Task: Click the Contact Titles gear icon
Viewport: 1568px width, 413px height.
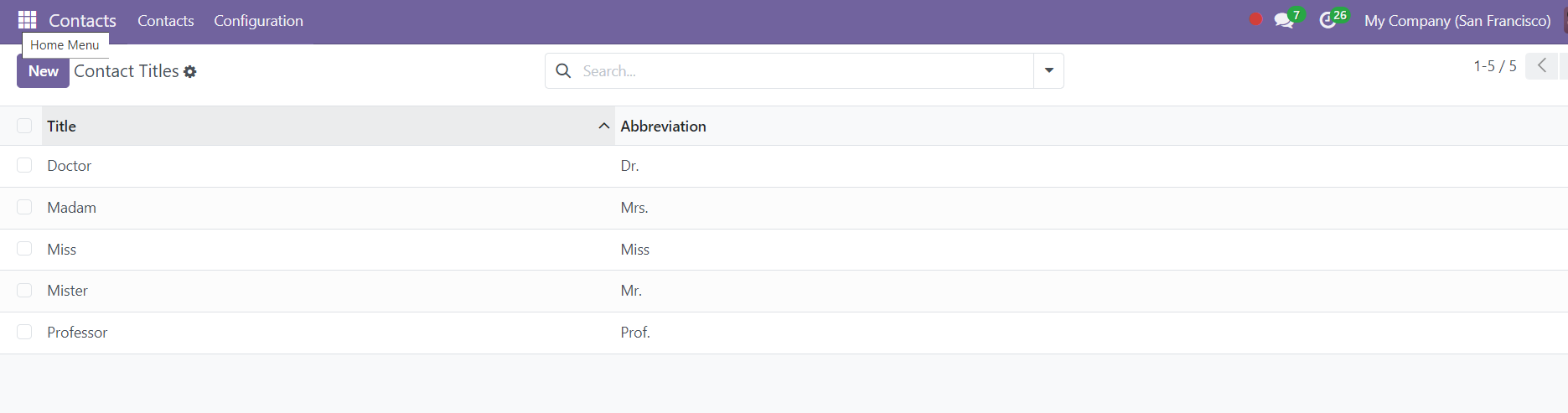Action: pos(190,72)
